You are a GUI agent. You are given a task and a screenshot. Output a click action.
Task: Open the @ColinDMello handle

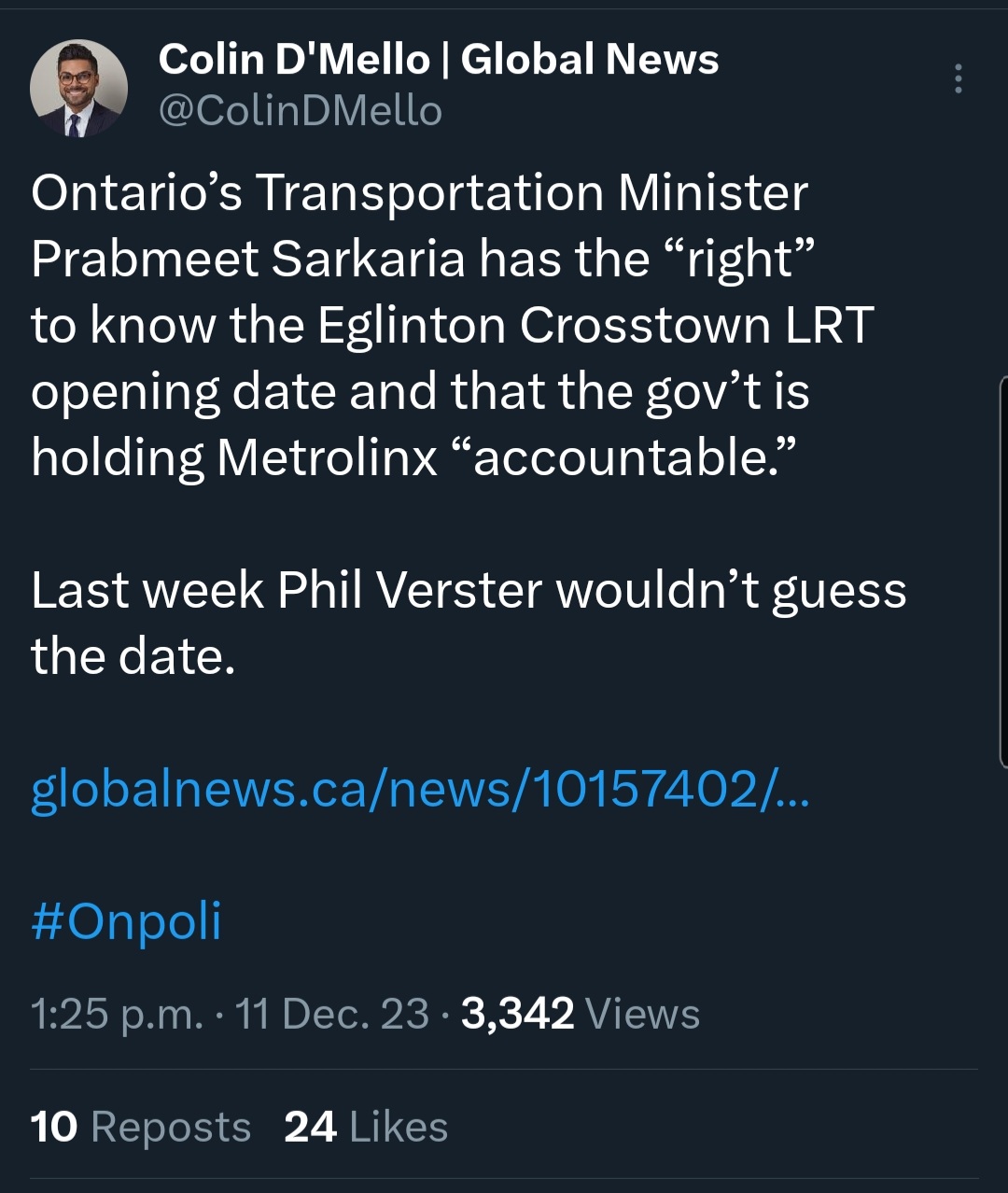tap(300, 112)
